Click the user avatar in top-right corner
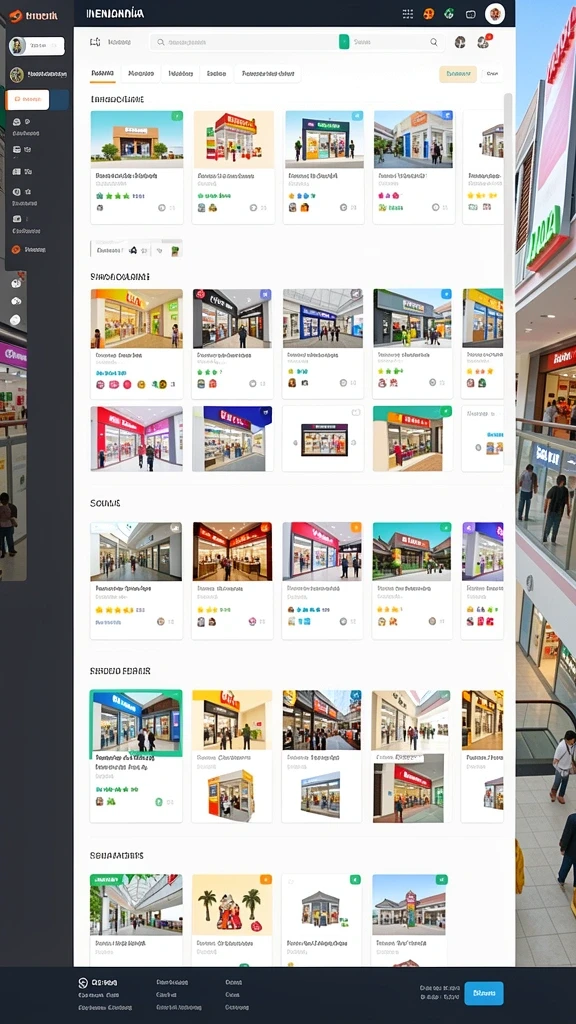This screenshot has width=576, height=1024. 495,13
